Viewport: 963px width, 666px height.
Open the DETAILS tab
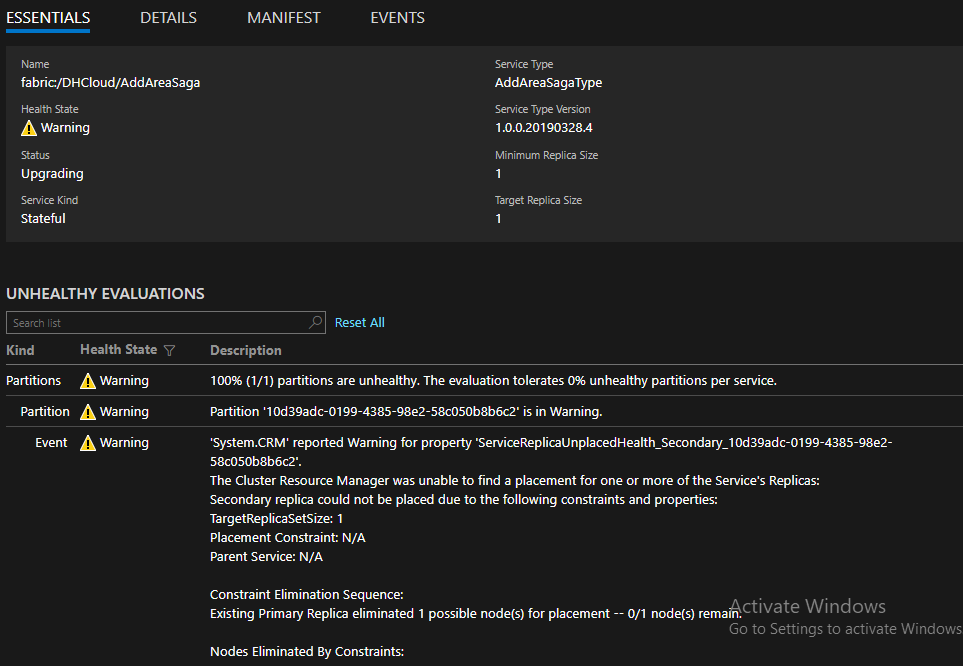point(168,18)
